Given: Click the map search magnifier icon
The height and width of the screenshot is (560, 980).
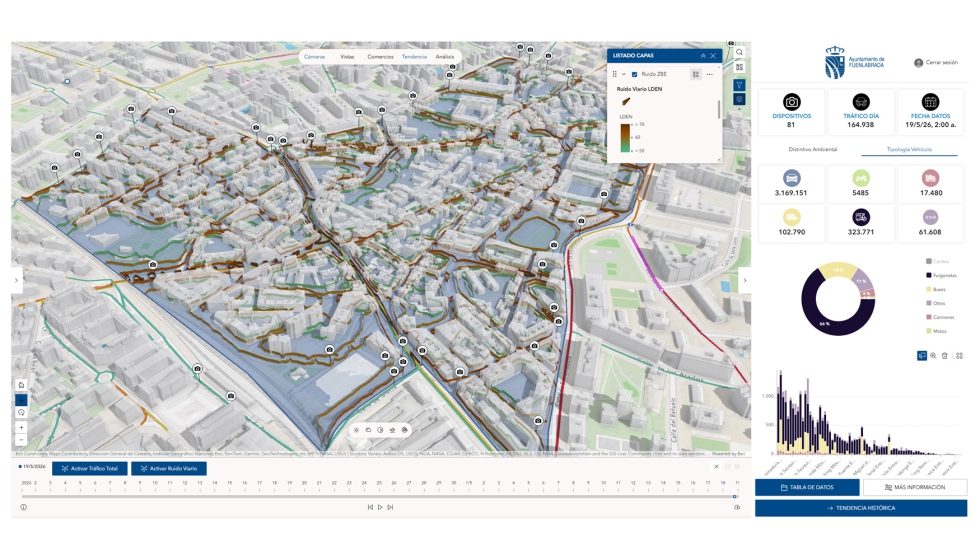Looking at the screenshot, I should 739,52.
